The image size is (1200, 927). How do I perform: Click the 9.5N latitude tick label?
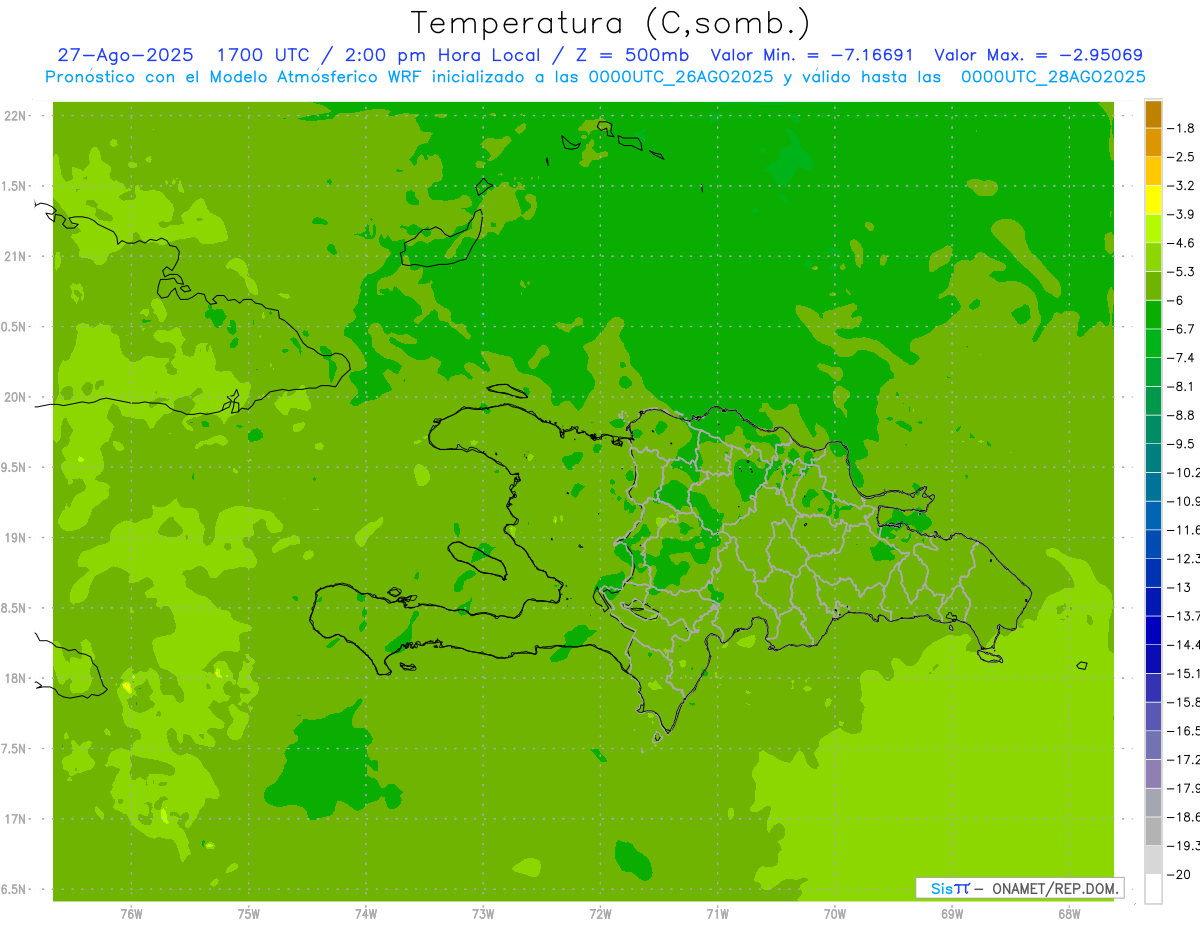pyautogui.click(x=14, y=467)
